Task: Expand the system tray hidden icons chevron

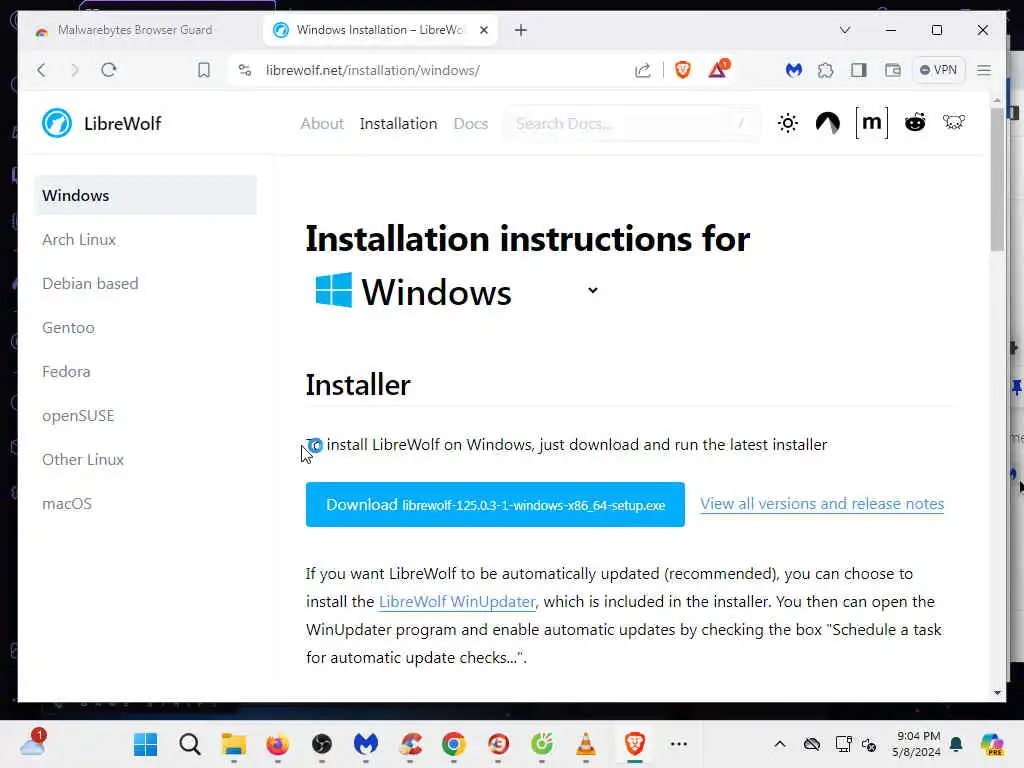Action: [780, 744]
